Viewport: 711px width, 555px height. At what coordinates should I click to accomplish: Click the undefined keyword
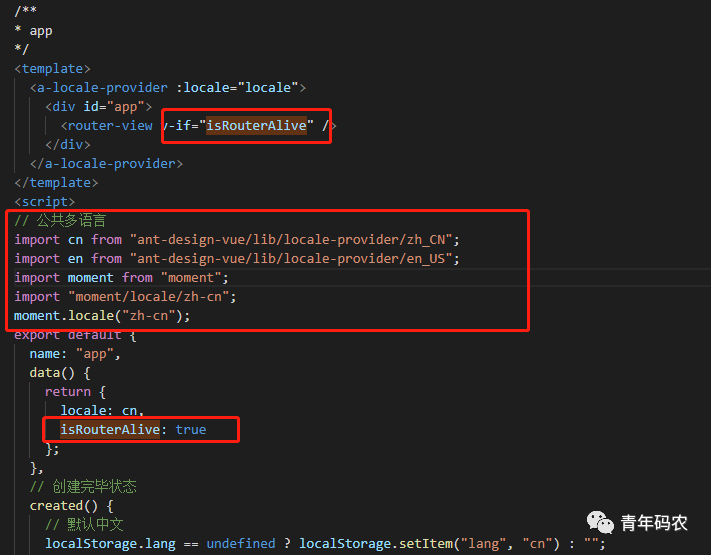[241, 544]
